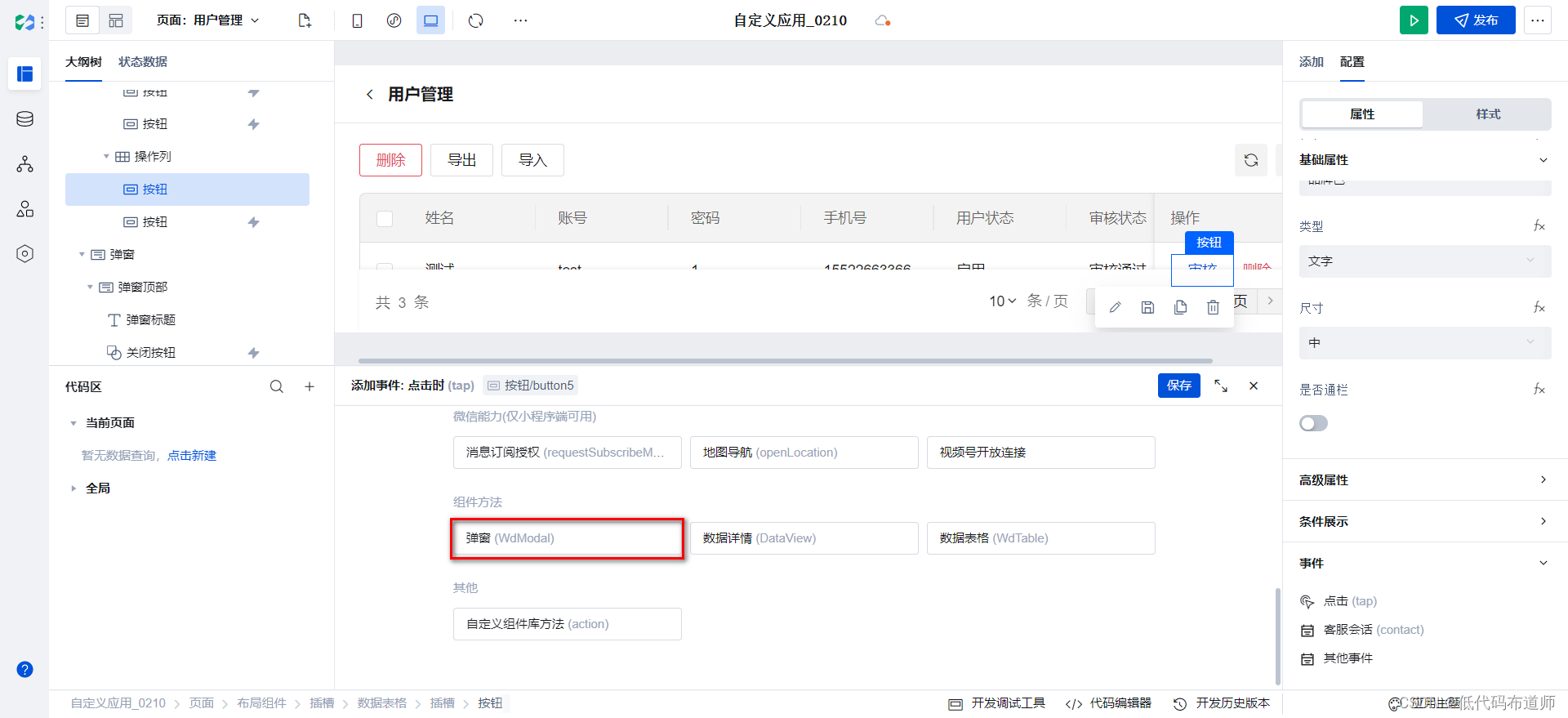Open the outline list view icon
The height and width of the screenshot is (718, 1568).
pos(82,20)
